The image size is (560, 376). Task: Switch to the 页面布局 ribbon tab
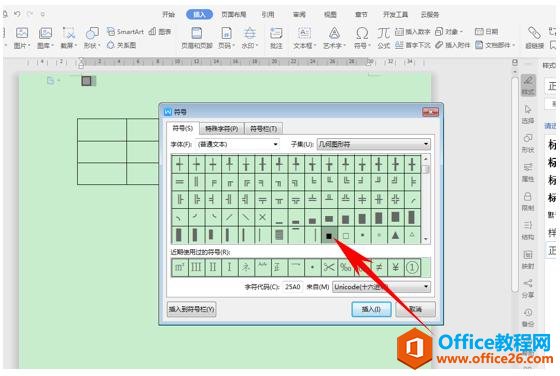coord(234,14)
